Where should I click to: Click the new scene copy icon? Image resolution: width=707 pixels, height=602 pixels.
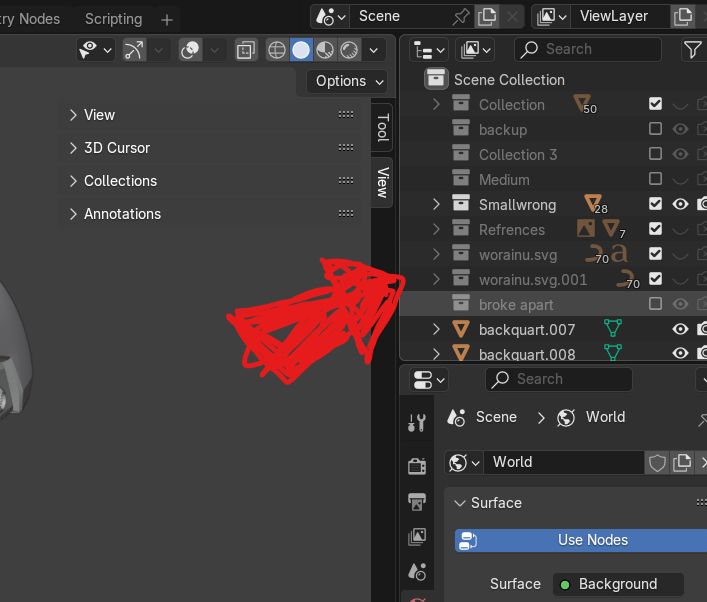[x=487, y=17]
